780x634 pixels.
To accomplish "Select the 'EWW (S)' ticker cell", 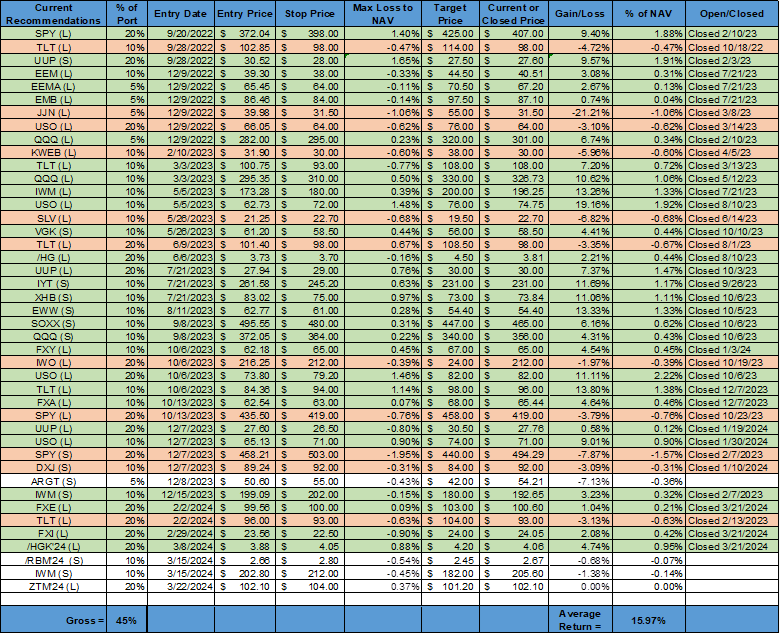I will 53,310.
